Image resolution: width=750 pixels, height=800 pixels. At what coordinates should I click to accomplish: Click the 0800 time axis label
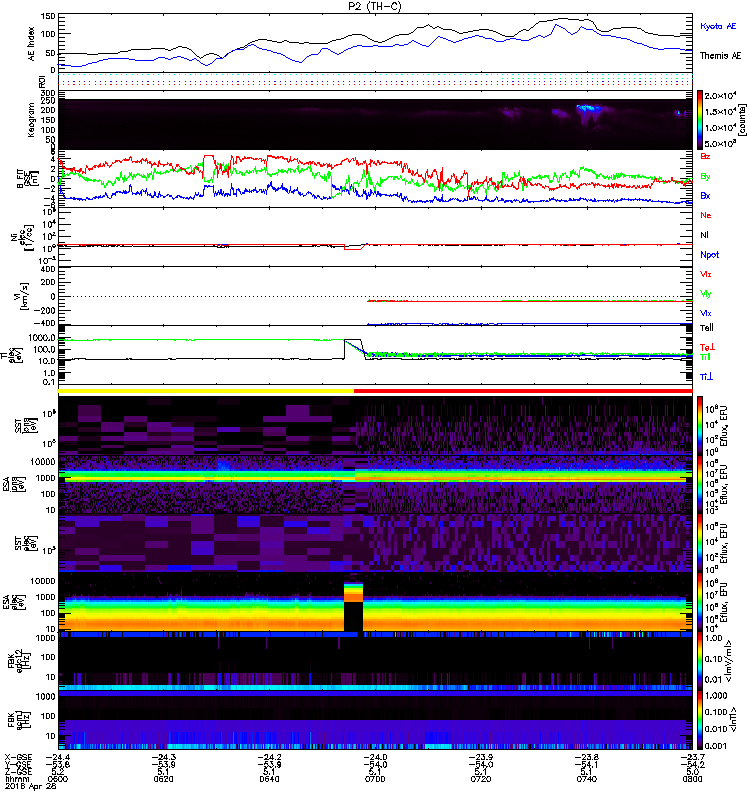point(692,779)
